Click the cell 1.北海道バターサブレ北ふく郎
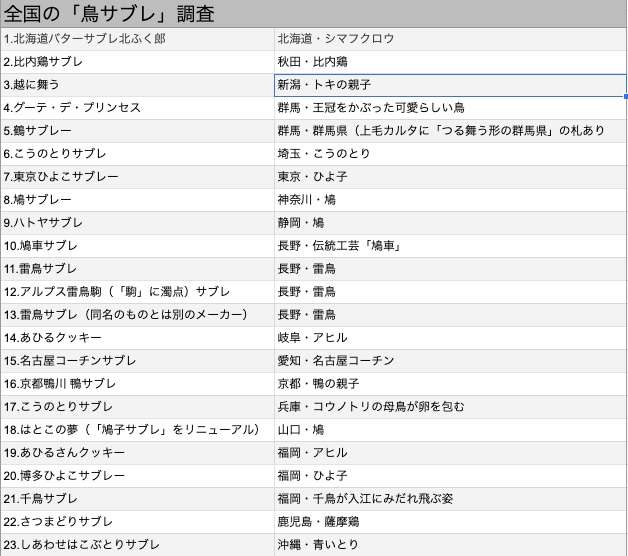 coord(137,39)
